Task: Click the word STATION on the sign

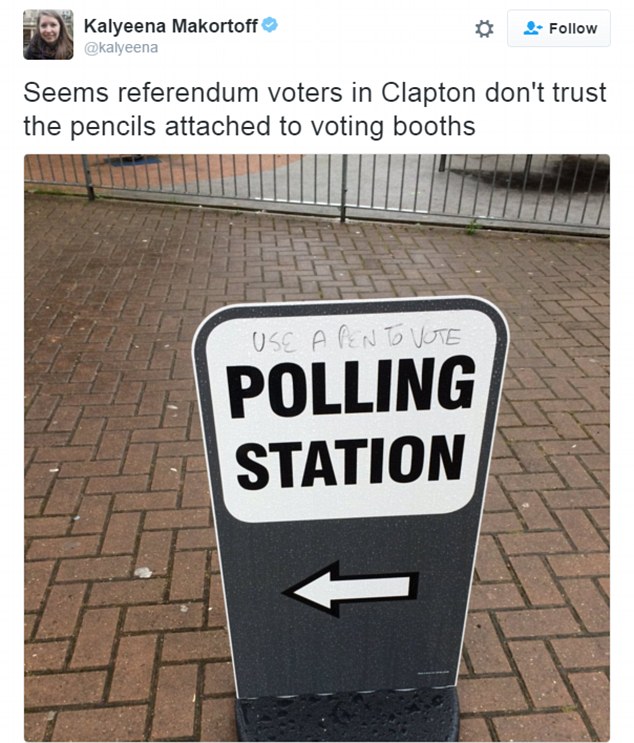Action: [352, 458]
